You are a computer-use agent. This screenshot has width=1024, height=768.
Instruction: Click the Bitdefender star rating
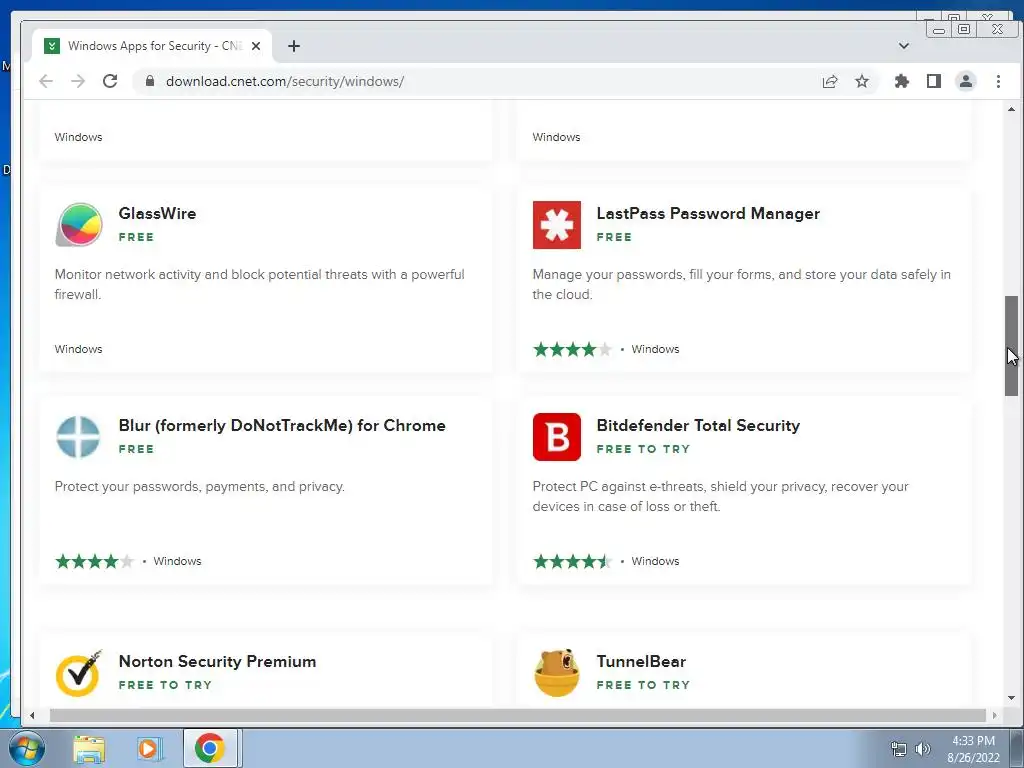pyautogui.click(x=572, y=561)
